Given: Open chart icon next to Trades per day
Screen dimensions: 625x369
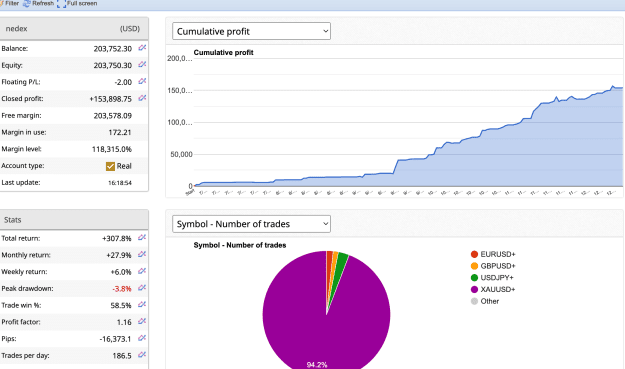Looking at the screenshot, I should tap(142, 355).
